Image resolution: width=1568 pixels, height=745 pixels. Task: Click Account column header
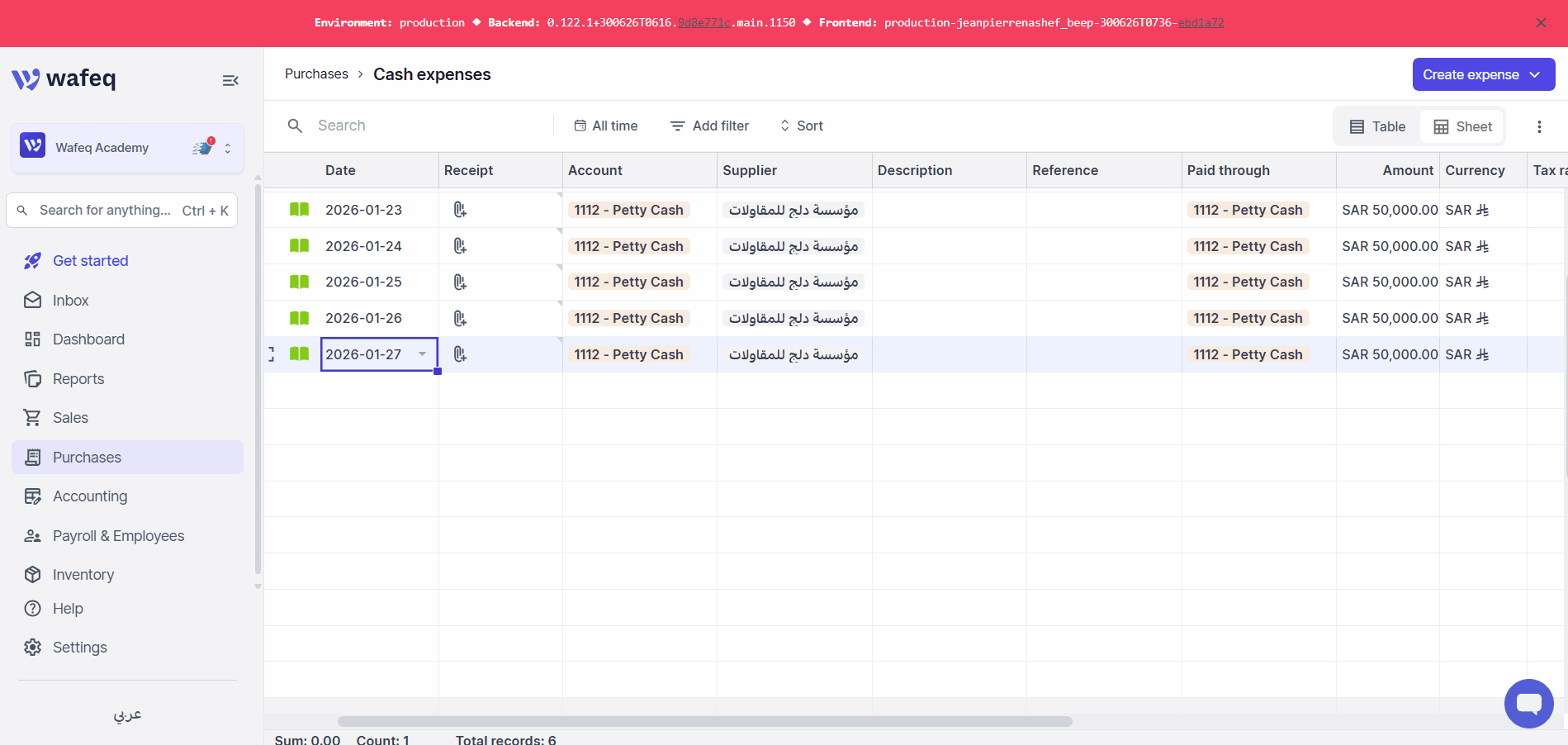point(639,170)
